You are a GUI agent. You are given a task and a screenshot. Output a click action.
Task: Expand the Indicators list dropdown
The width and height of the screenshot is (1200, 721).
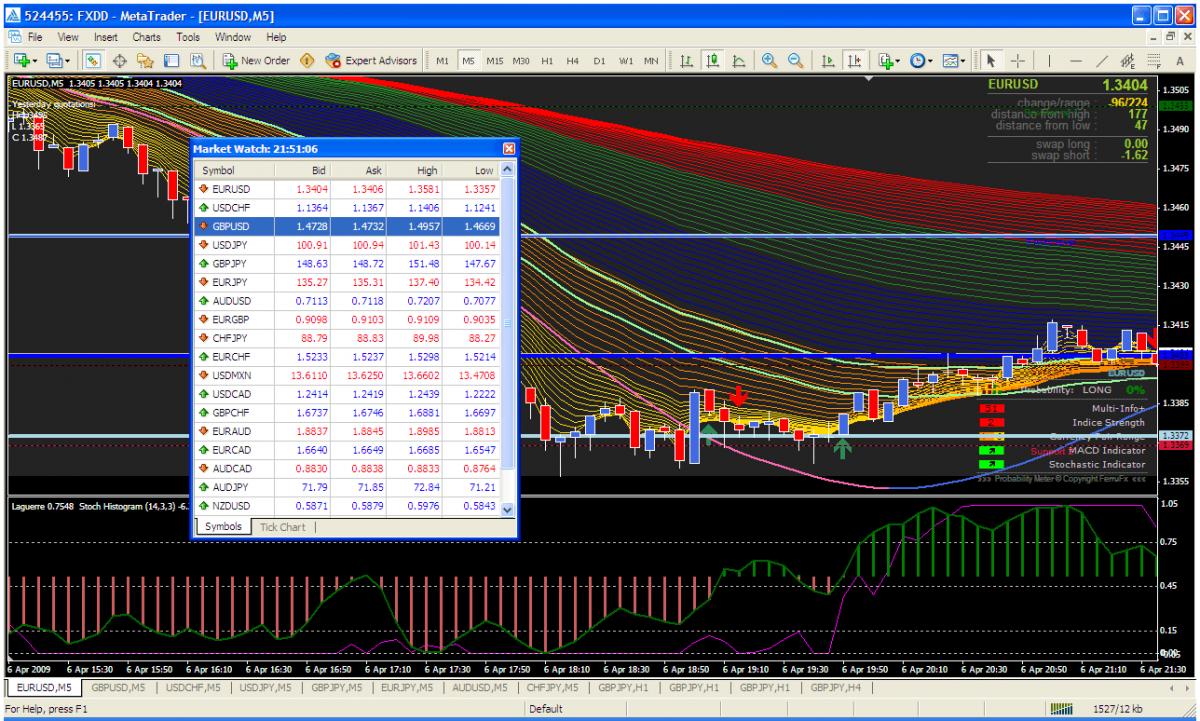tap(898, 60)
